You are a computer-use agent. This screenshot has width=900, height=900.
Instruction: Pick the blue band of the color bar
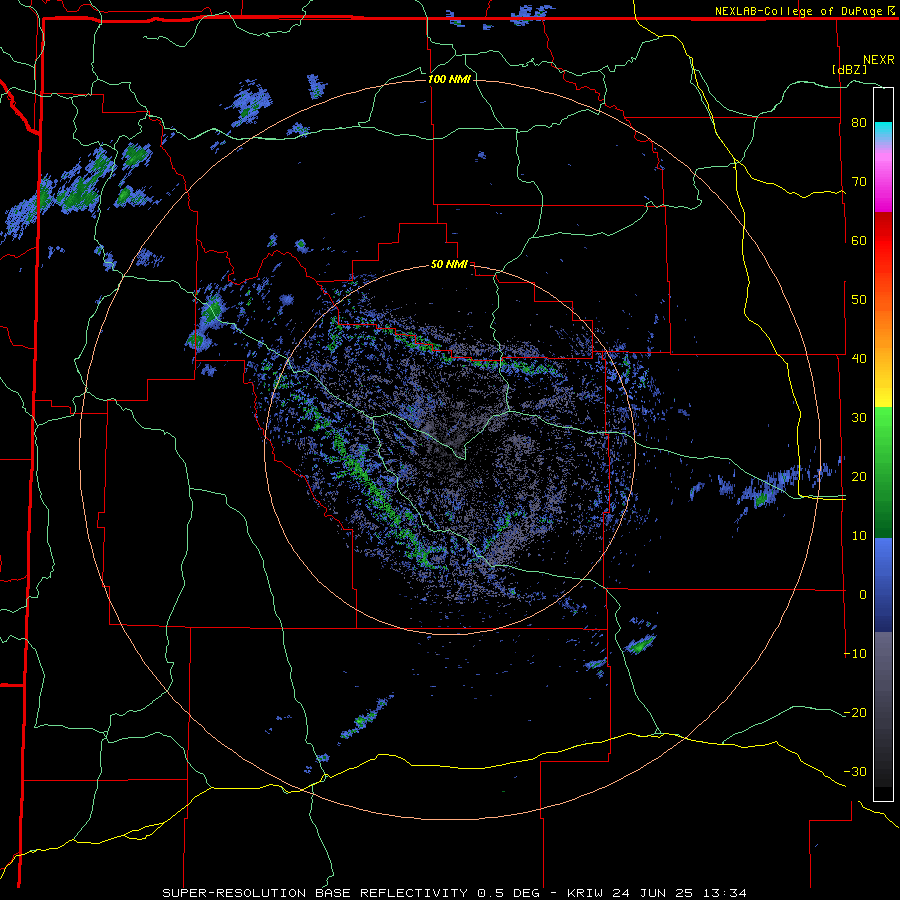pos(883,585)
